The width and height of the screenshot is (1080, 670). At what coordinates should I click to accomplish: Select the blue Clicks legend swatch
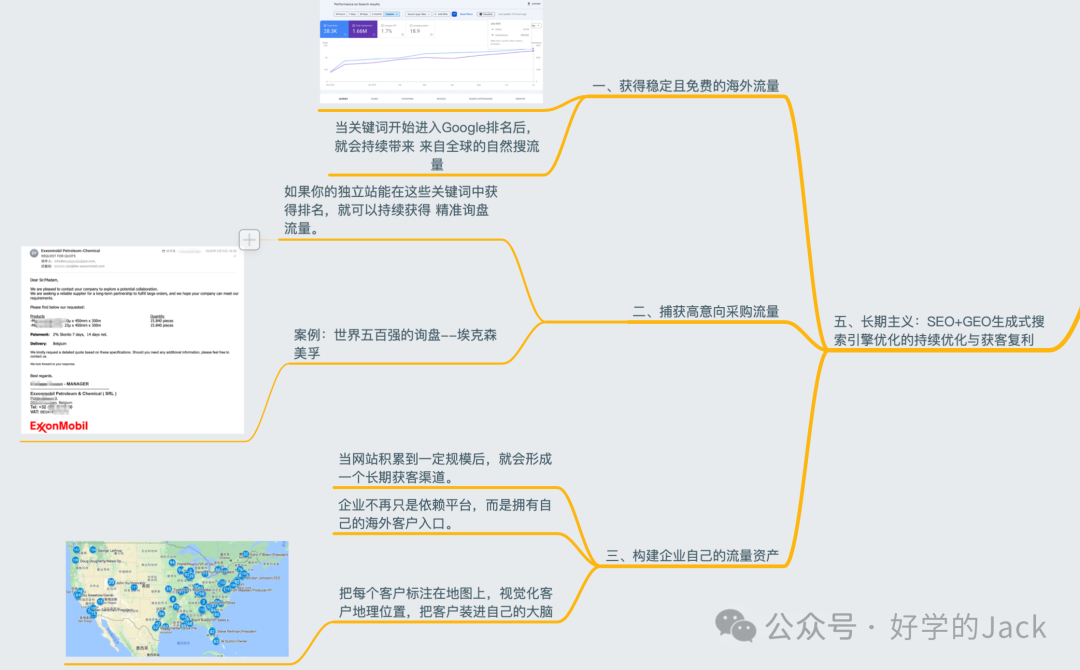492,29
